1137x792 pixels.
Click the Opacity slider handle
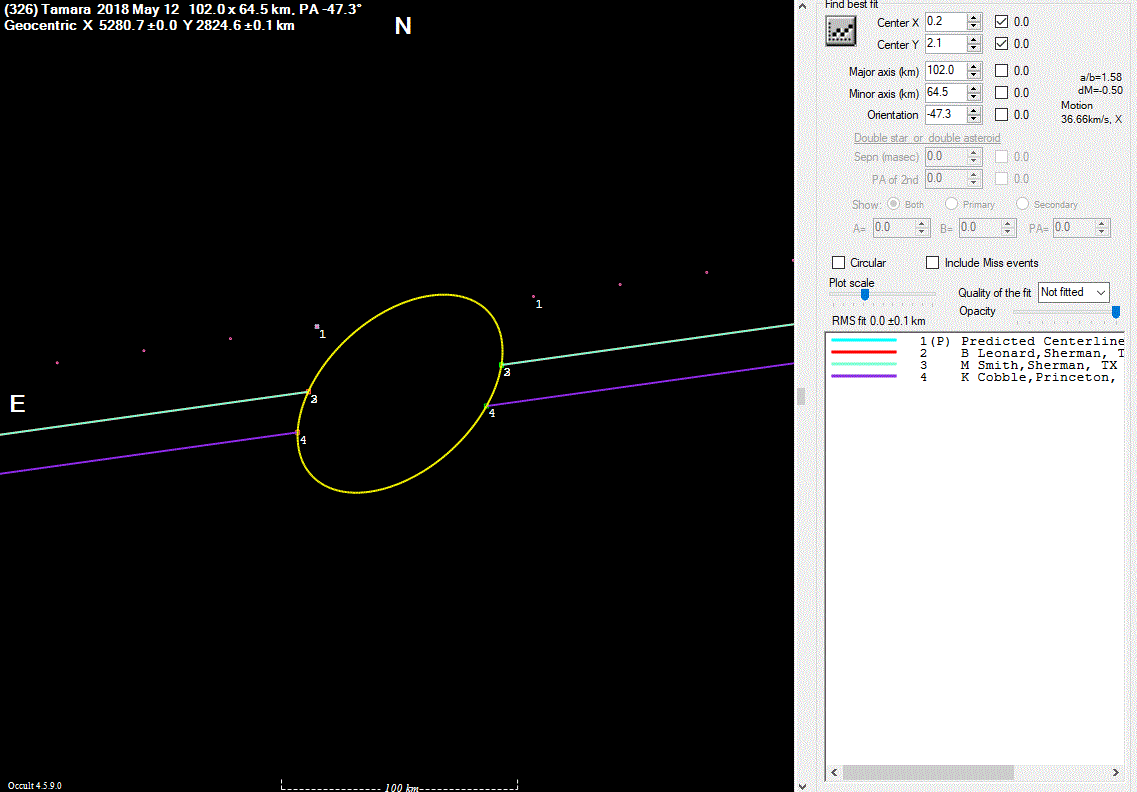1116,312
